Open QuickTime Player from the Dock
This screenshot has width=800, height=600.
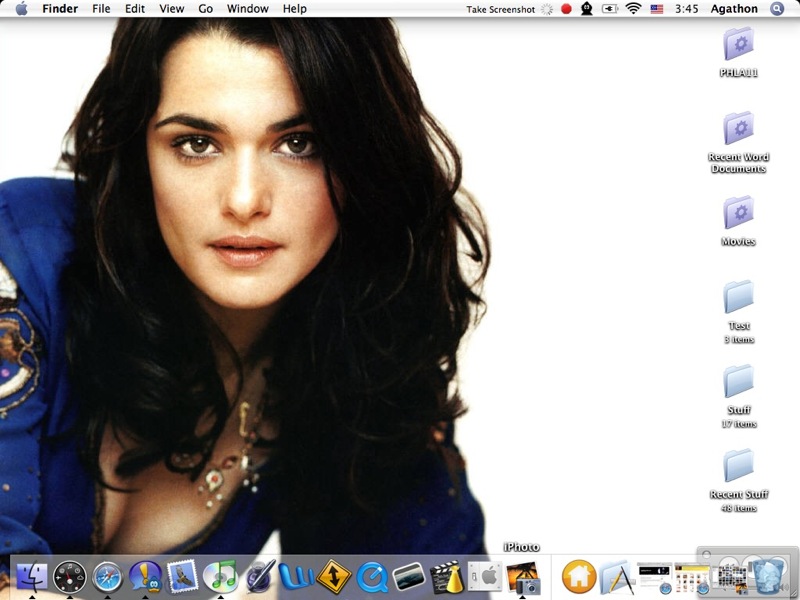click(x=371, y=576)
